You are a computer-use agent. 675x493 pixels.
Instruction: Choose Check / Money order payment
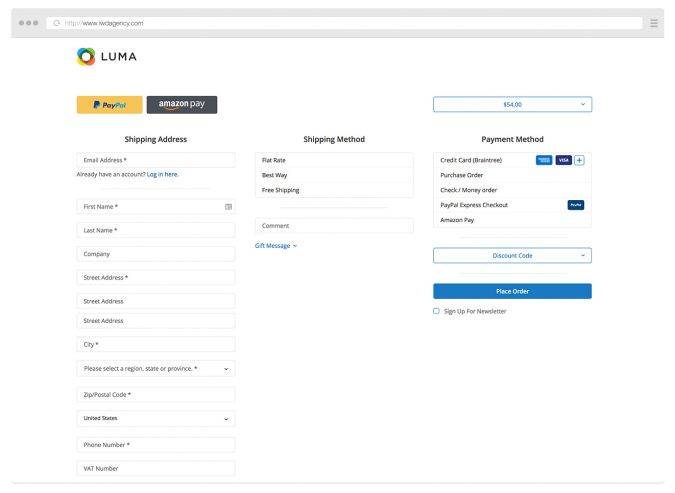click(x=512, y=190)
